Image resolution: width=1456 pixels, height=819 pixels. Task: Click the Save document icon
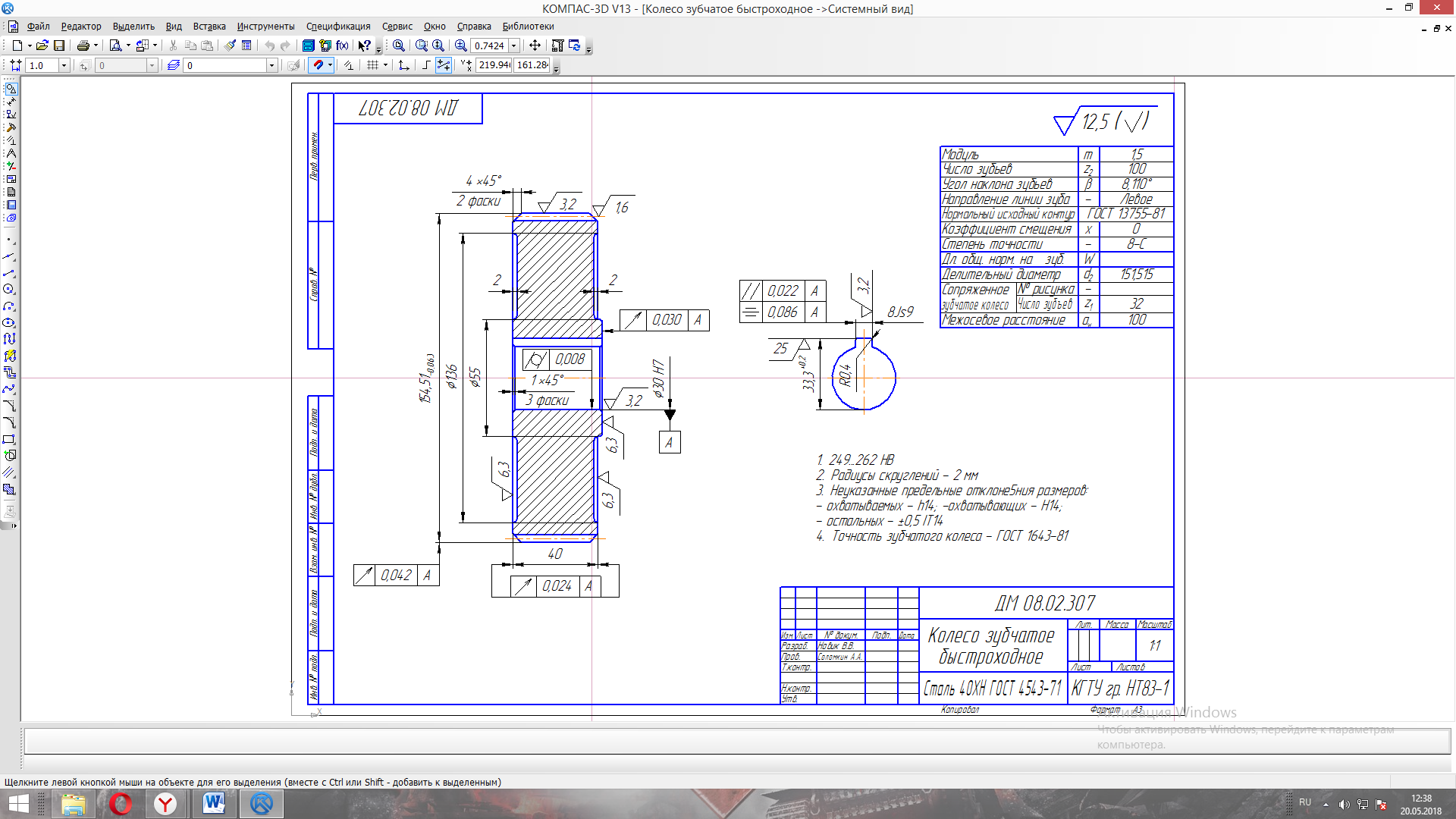[x=59, y=45]
